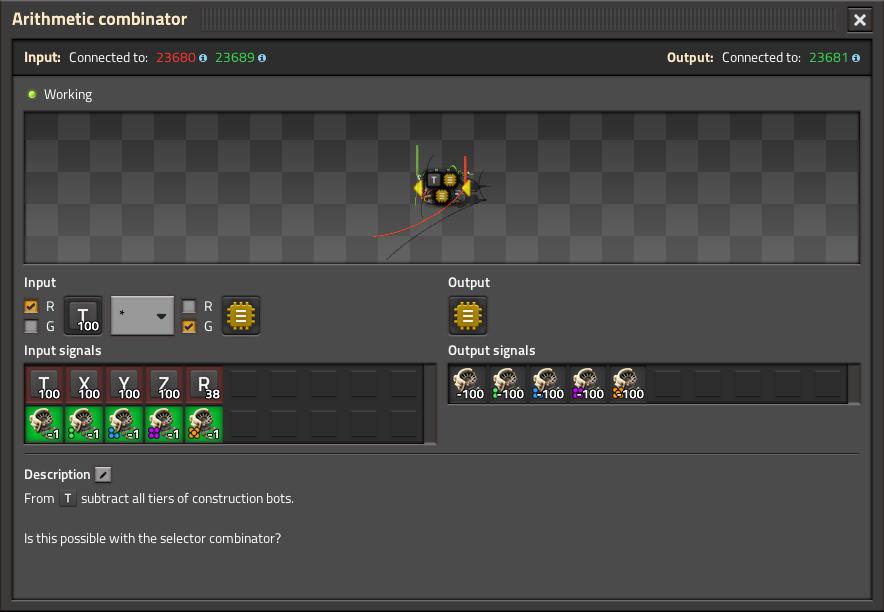Click the base construction bot output signal
This screenshot has width=884, height=612.
tap(467, 384)
